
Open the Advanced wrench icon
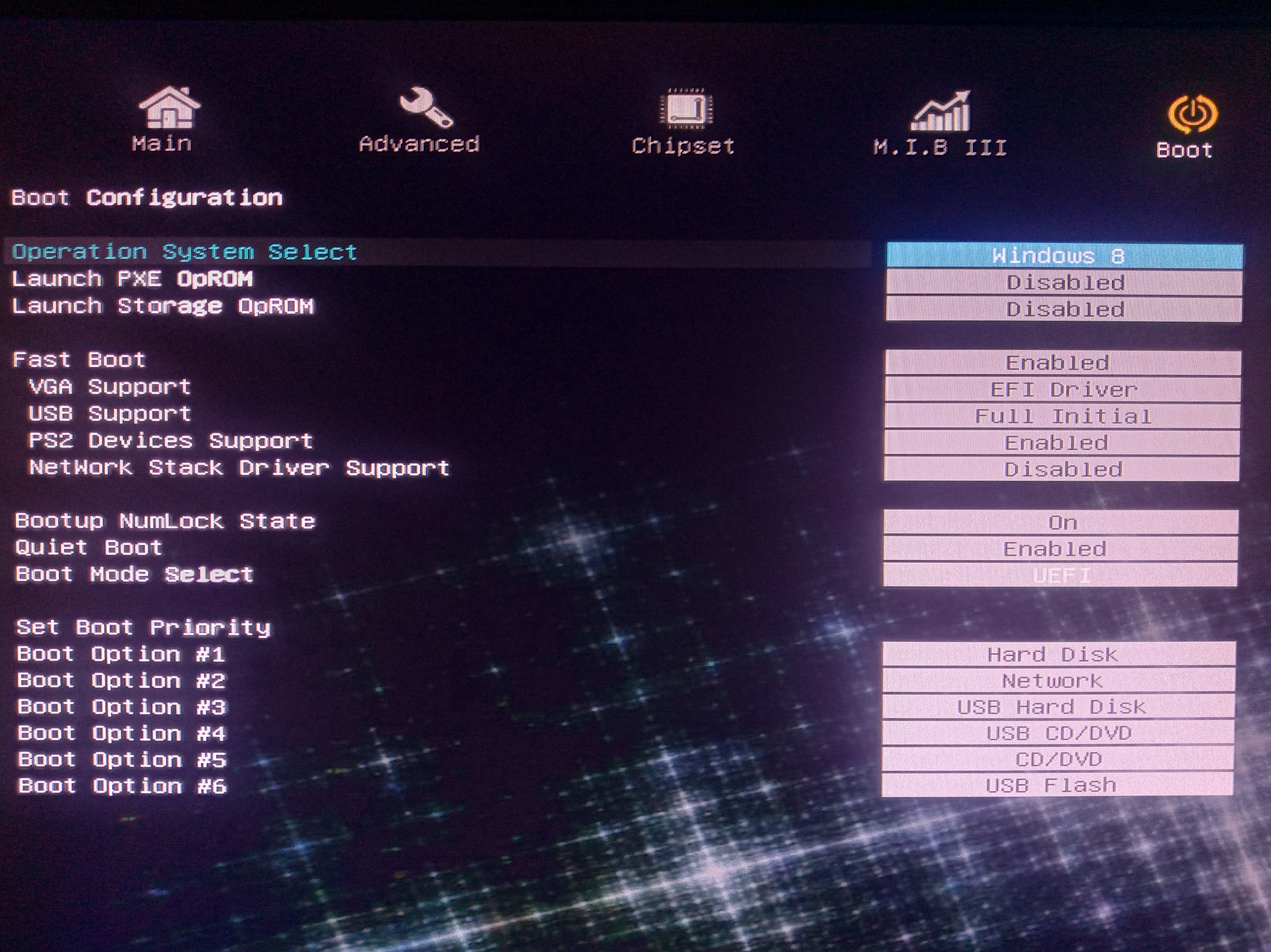coord(426,107)
